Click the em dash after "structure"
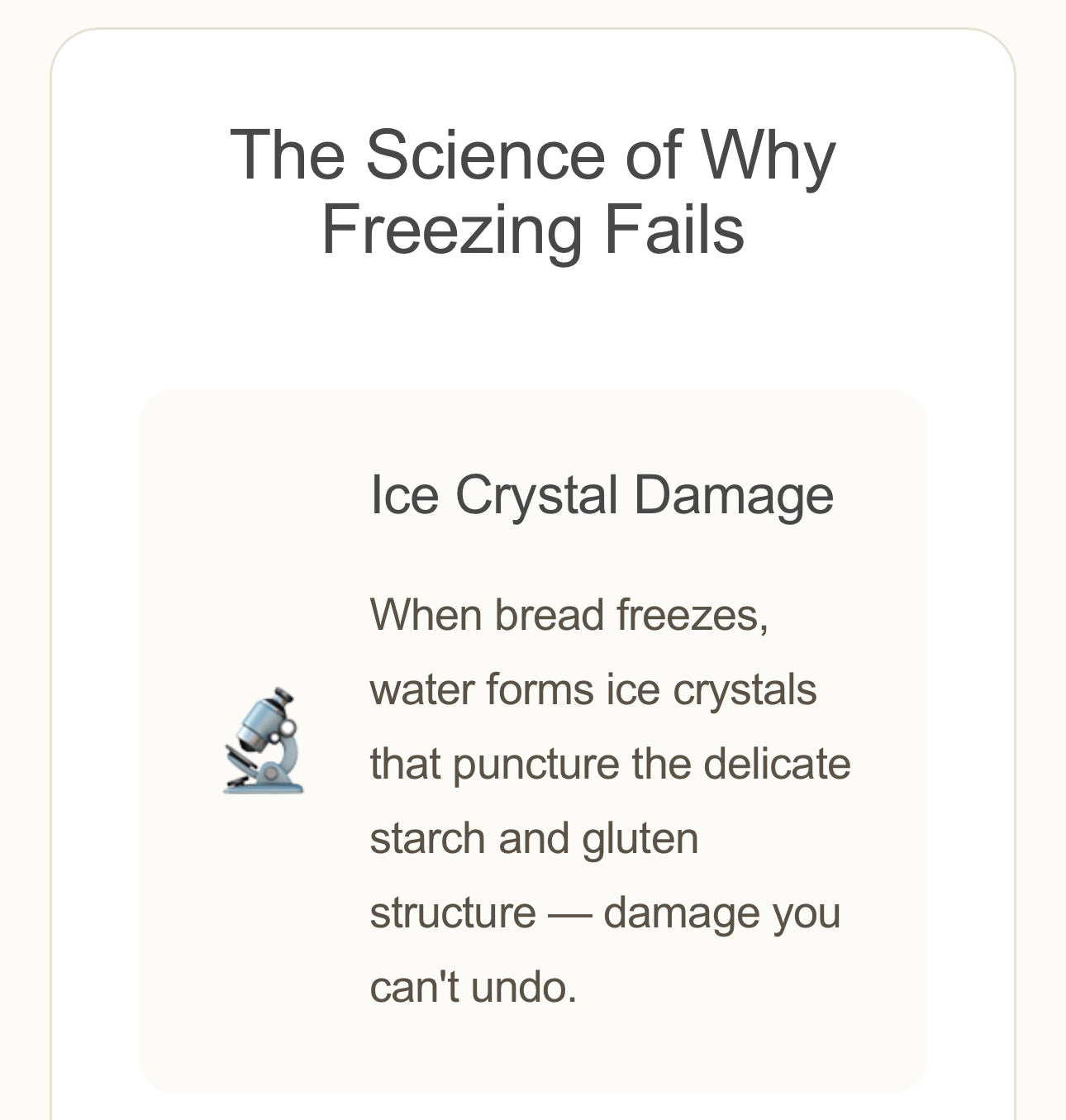1066x1120 pixels. 569,913
